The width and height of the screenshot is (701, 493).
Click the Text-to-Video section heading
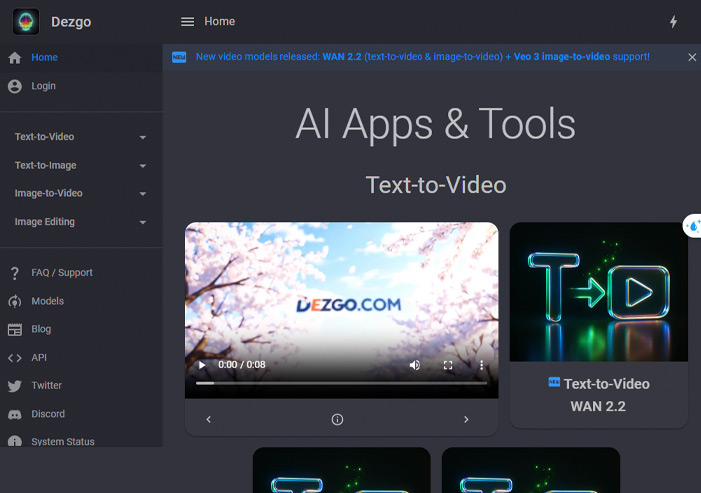pos(436,185)
